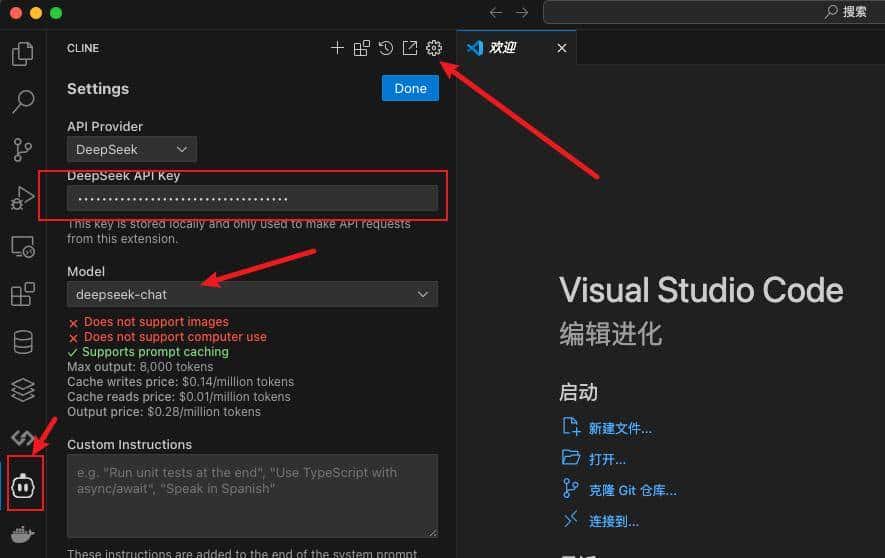Click the 'Cache writes price' line

coord(180,382)
